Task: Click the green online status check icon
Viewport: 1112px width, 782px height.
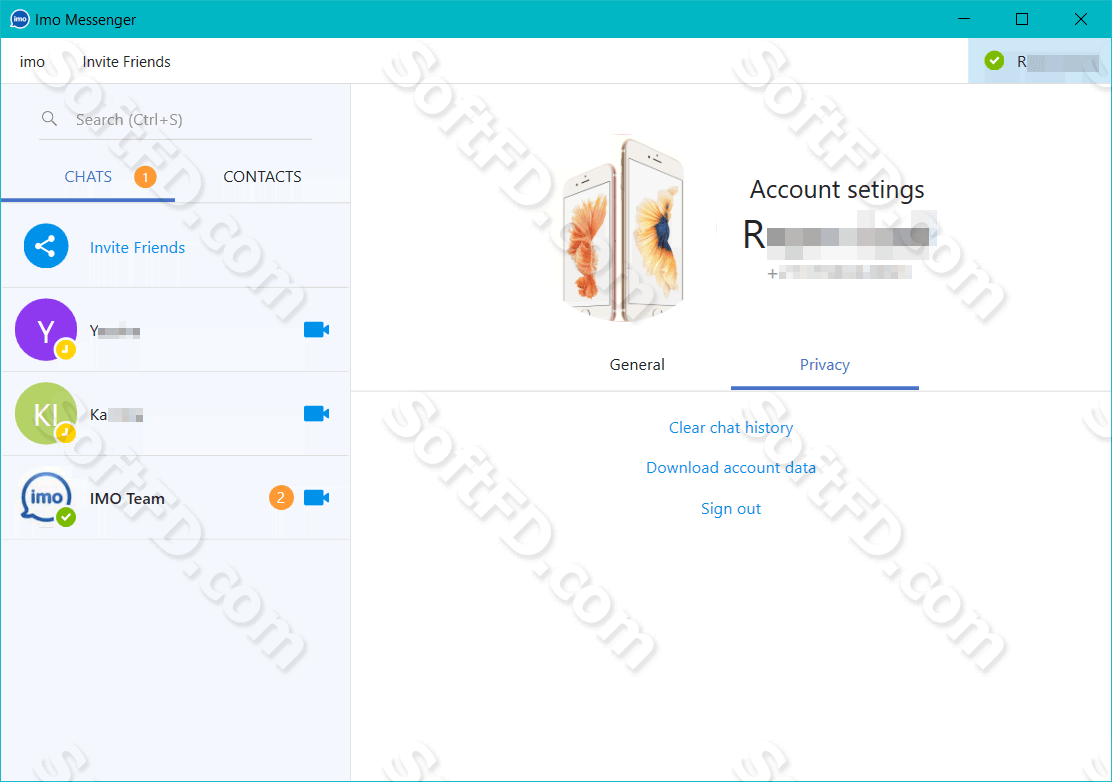Action: (x=994, y=61)
